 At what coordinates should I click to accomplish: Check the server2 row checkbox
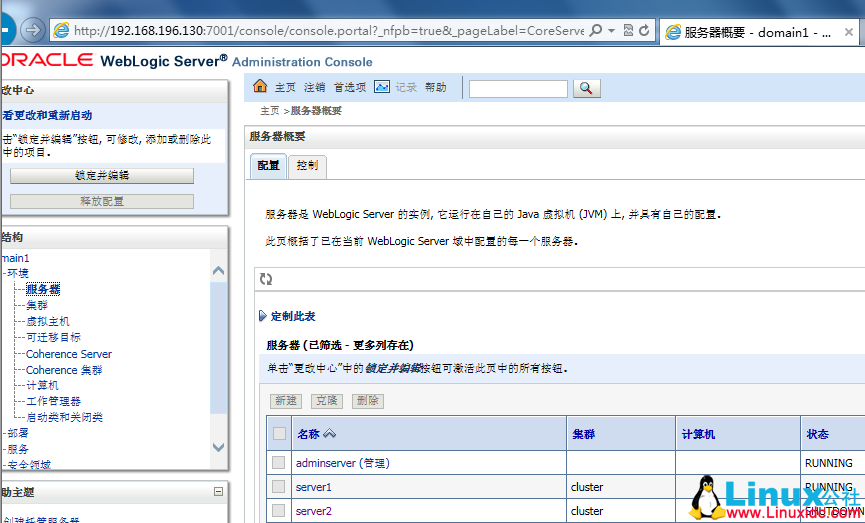[279, 511]
